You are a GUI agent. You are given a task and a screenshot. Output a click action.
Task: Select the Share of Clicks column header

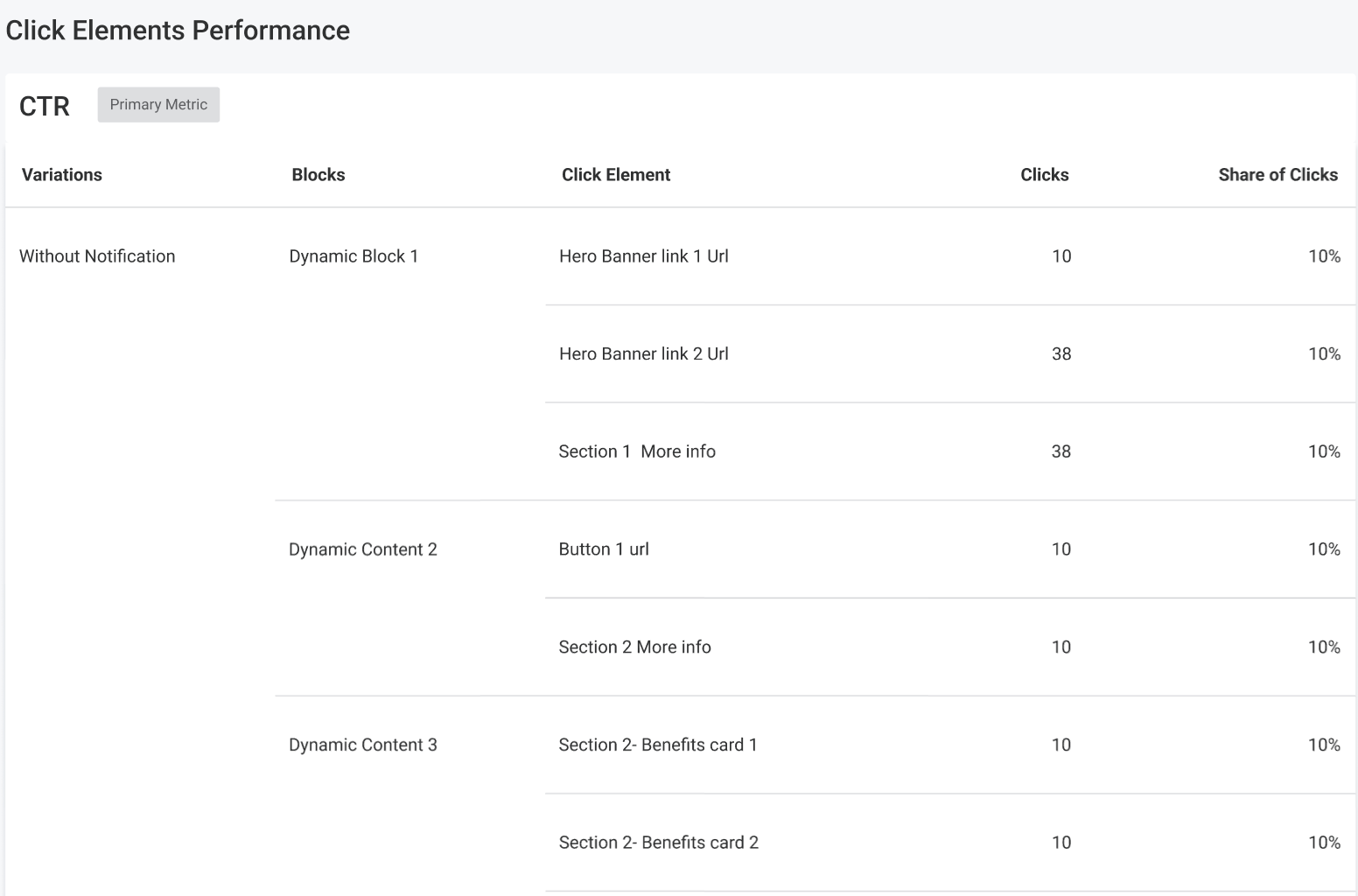[x=1277, y=174]
